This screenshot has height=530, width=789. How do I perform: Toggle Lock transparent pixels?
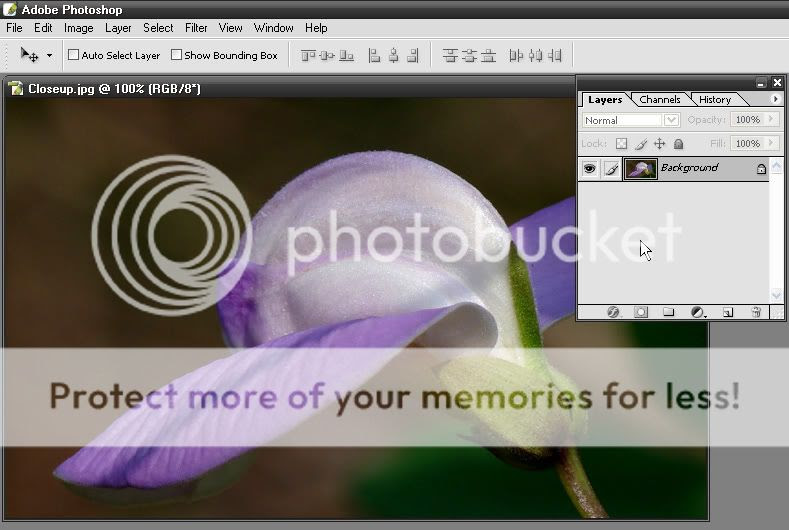point(621,144)
